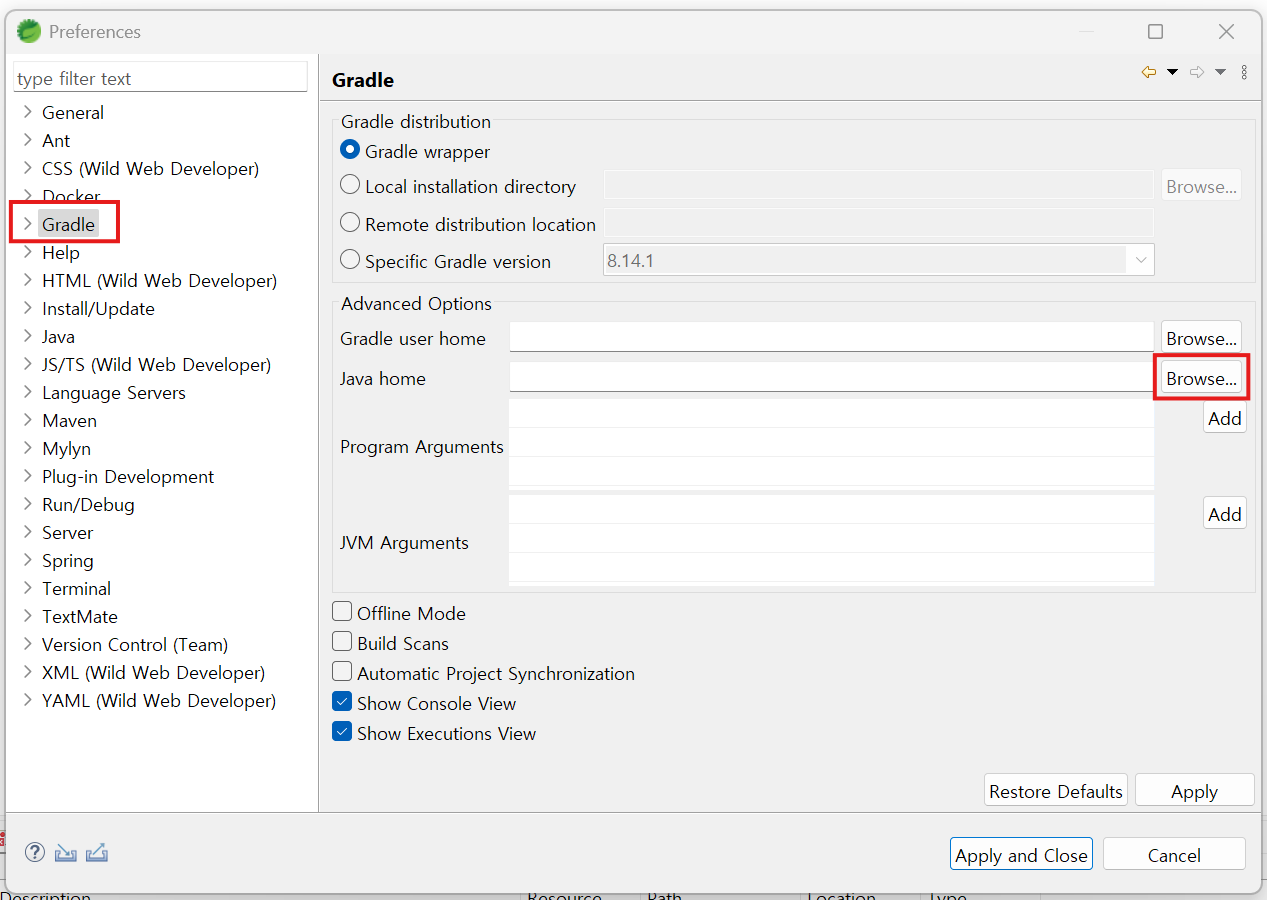1267x900 pixels.
Task: Select CSS (Wild Web Developer) entry
Action: (150, 169)
